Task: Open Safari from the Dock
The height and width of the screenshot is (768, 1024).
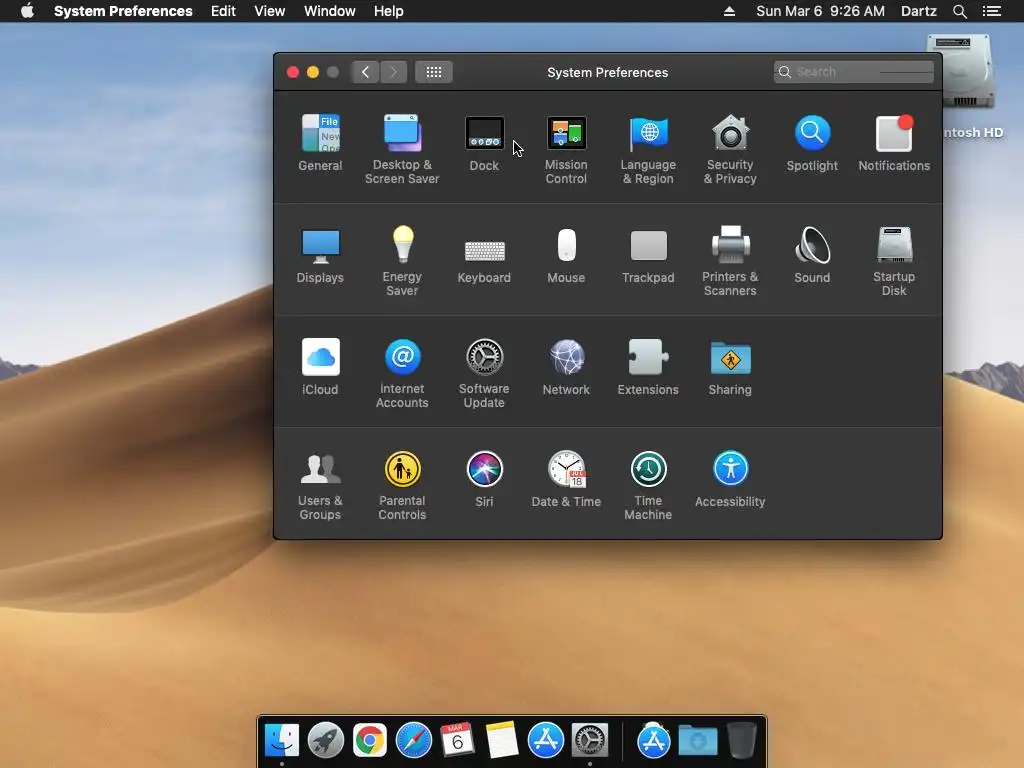Action: tap(413, 740)
